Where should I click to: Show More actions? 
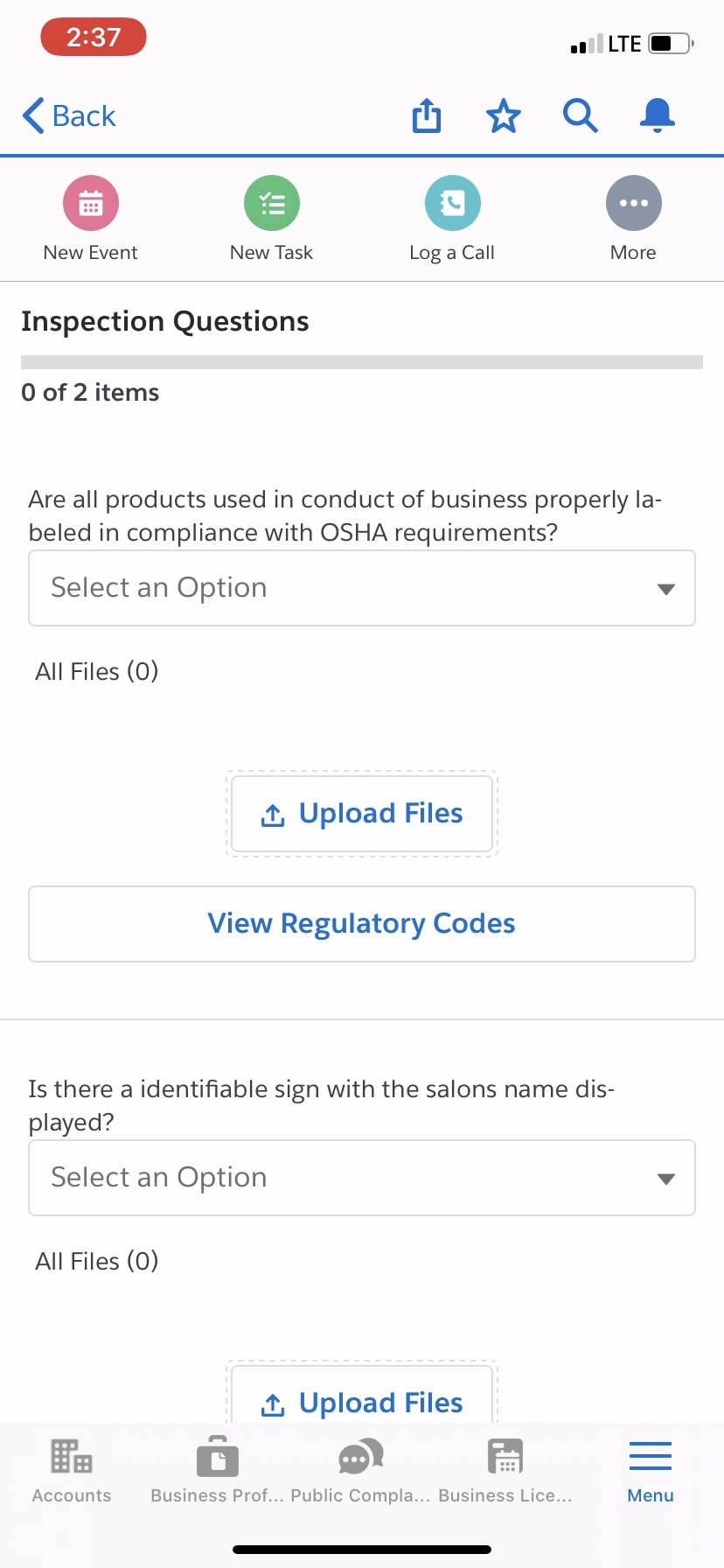tap(633, 204)
